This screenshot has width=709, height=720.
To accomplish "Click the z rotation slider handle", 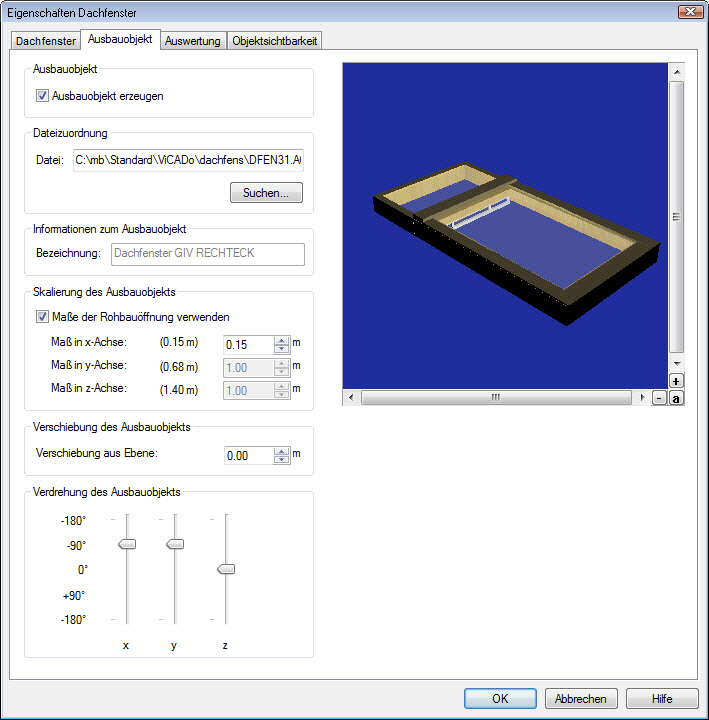I will 226,569.
